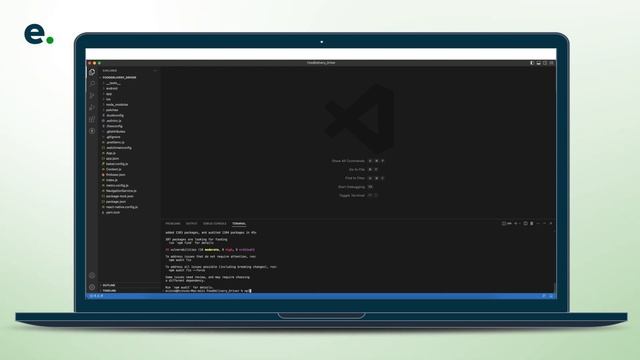Expand the android folder

(111, 88)
